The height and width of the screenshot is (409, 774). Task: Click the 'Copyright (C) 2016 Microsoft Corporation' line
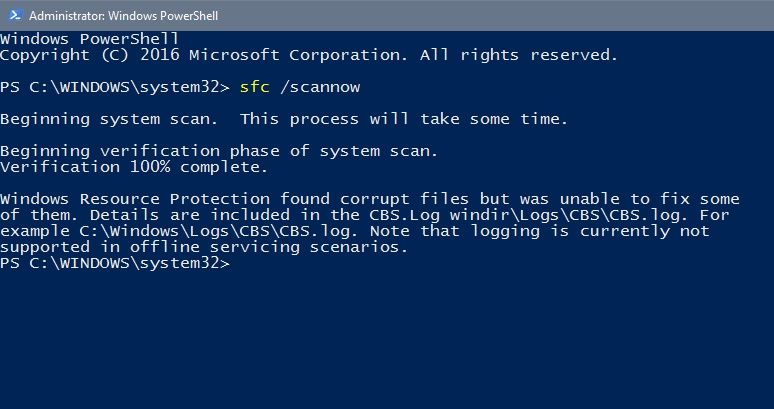(x=204, y=55)
